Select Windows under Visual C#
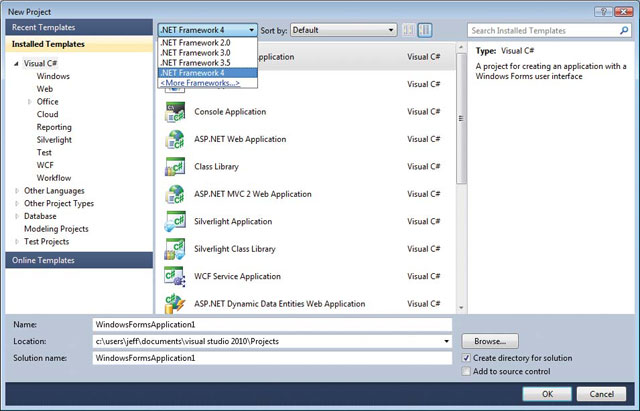This screenshot has height=411, width=640. coord(53,76)
